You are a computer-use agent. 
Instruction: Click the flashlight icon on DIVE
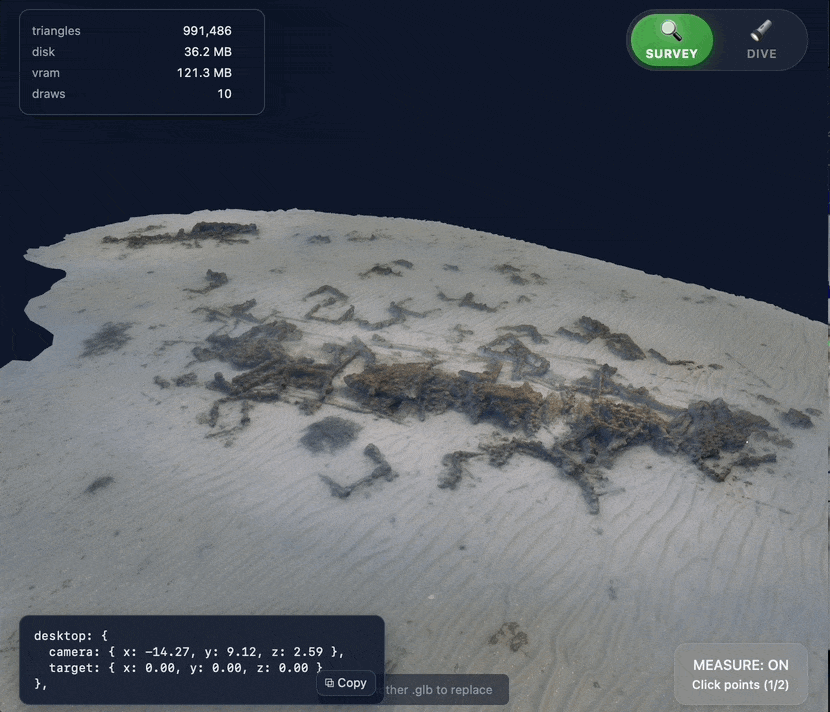click(x=763, y=33)
